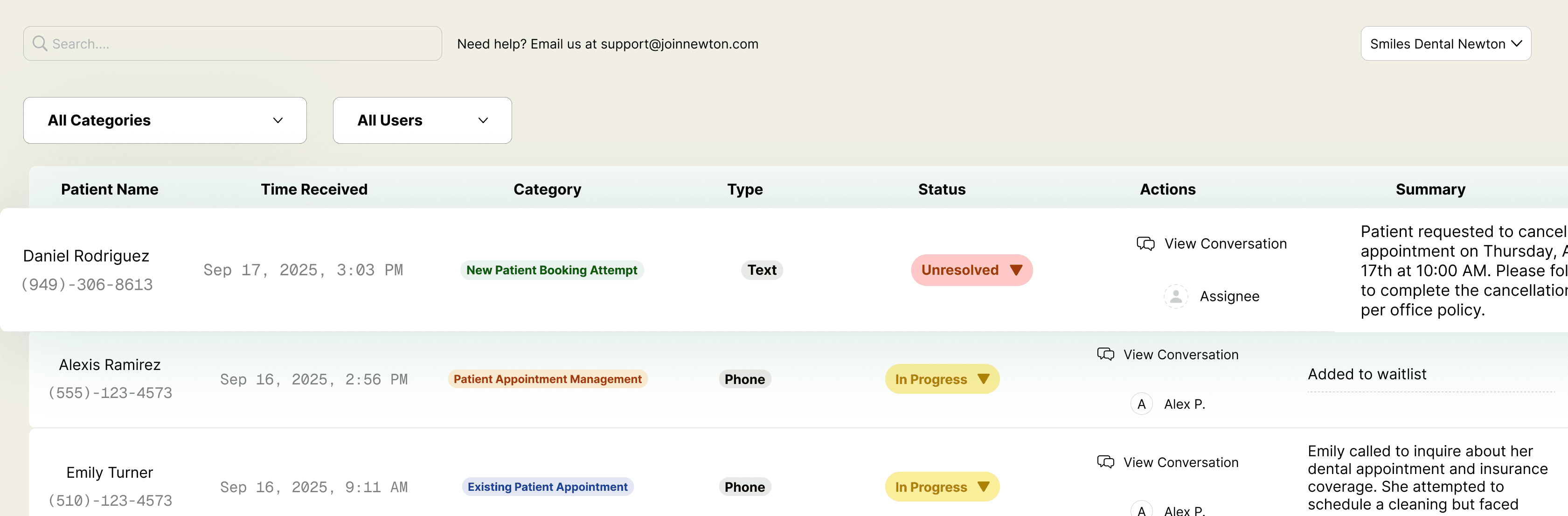The width and height of the screenshot is (1568, 516).
Task: Open All Users filter dropdown
Action: click(422, 121)
